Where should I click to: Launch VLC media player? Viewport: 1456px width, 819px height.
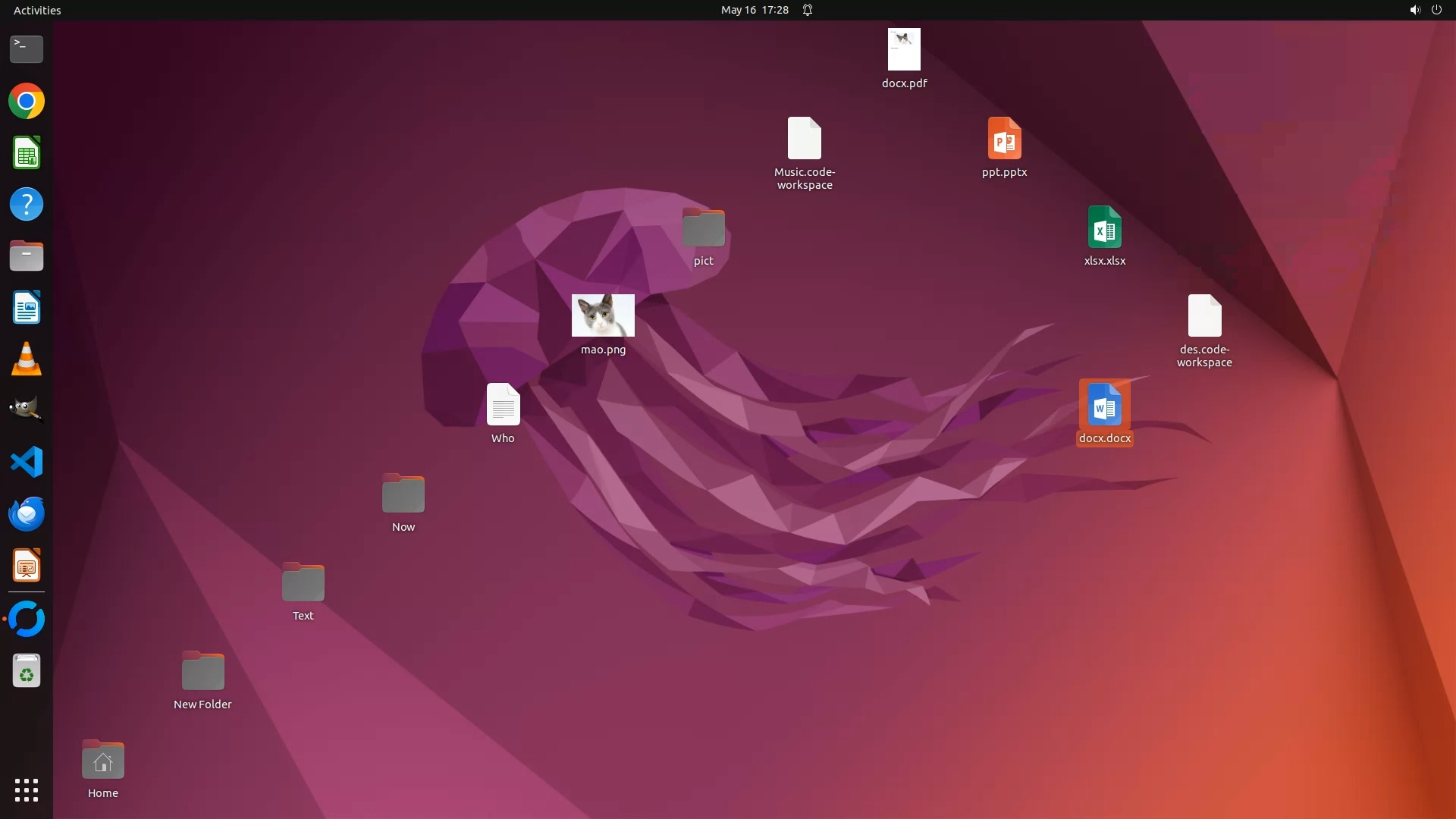[27, 359]
